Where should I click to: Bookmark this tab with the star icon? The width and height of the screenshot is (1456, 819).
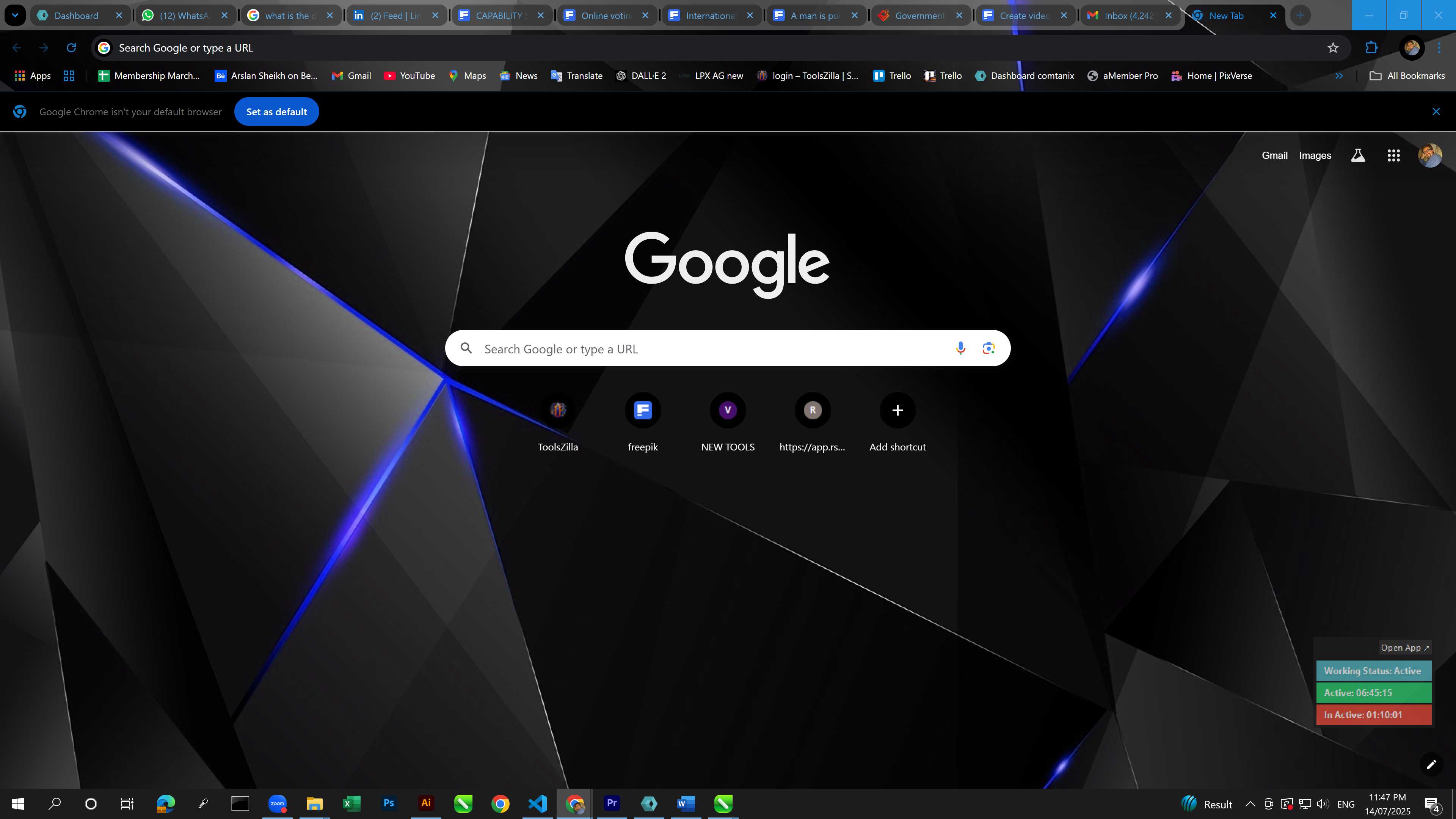(1334, 48)
